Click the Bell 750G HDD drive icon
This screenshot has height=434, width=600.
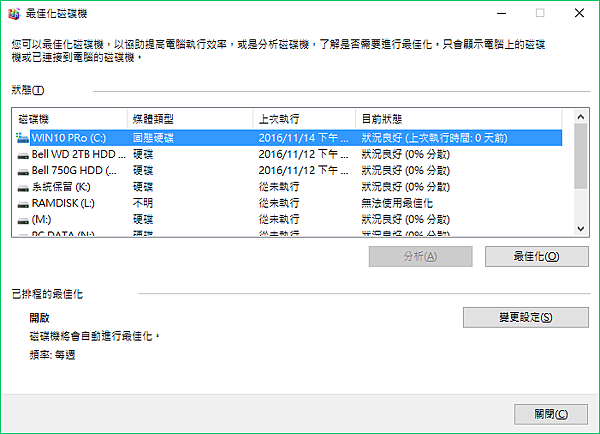click(x=23, y=171)
